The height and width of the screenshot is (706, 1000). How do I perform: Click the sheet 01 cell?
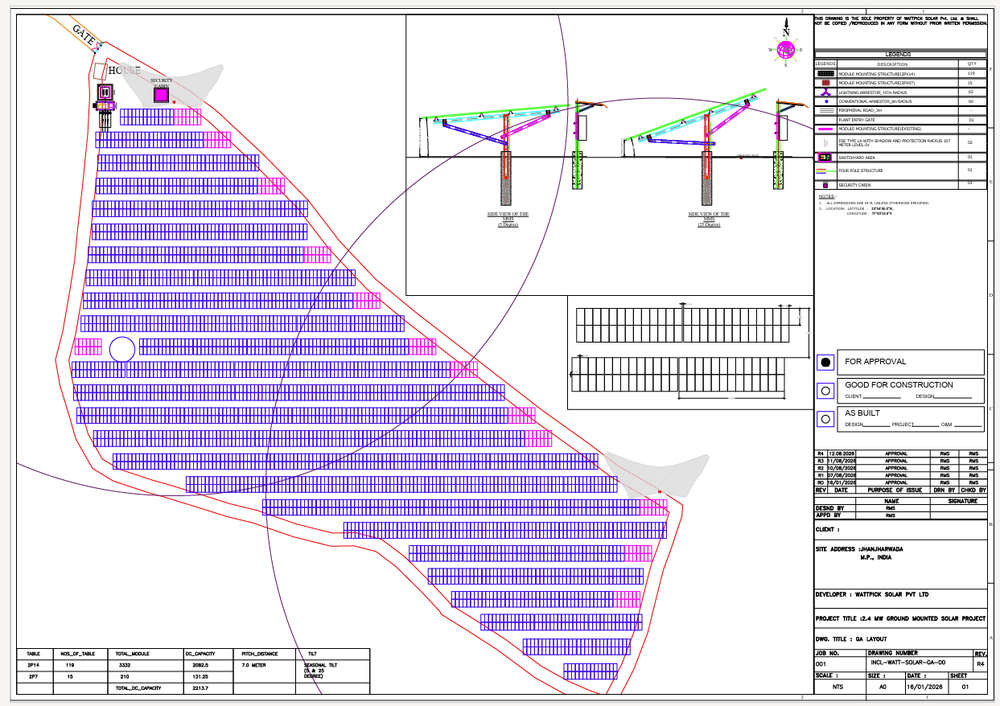click(965, 687)
